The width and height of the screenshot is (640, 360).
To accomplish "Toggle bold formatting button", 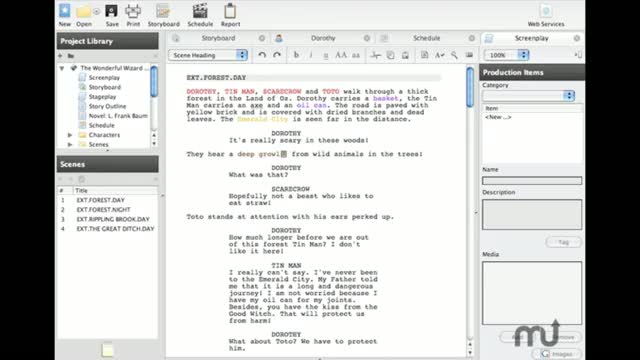I will (296, 55).
